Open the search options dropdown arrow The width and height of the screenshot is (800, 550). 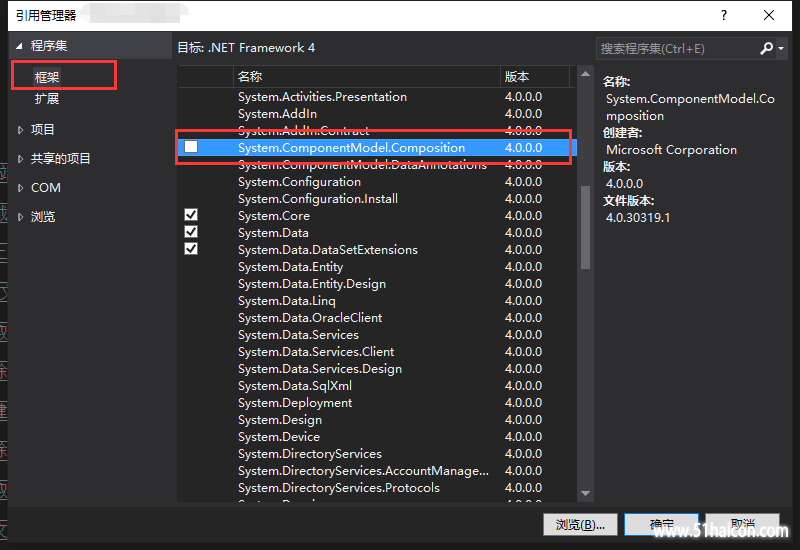781,48
